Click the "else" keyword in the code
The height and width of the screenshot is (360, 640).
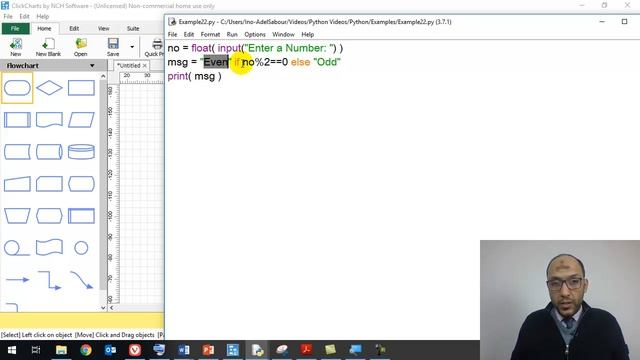pos(300,62)
